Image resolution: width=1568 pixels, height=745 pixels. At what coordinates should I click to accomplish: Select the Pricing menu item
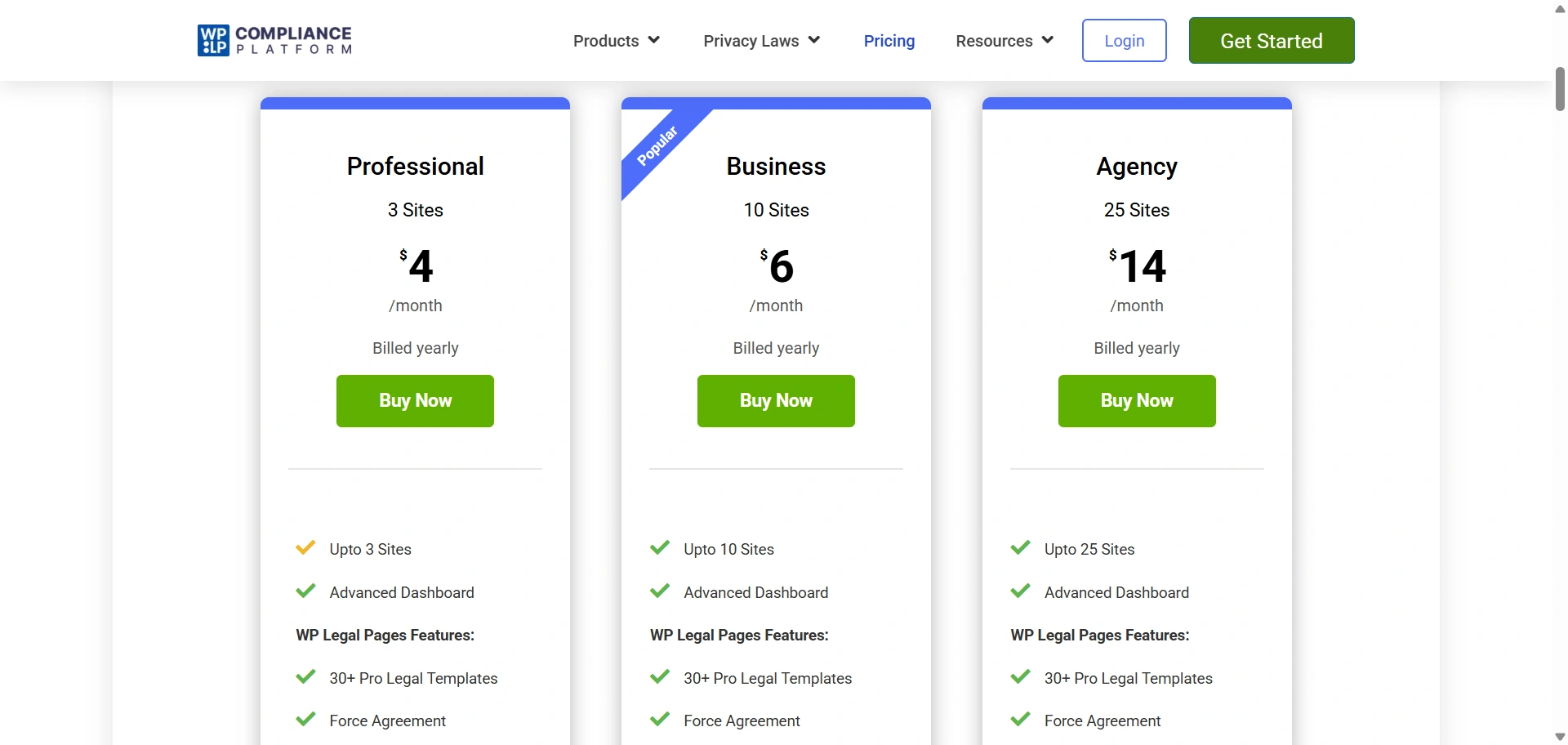889,41
